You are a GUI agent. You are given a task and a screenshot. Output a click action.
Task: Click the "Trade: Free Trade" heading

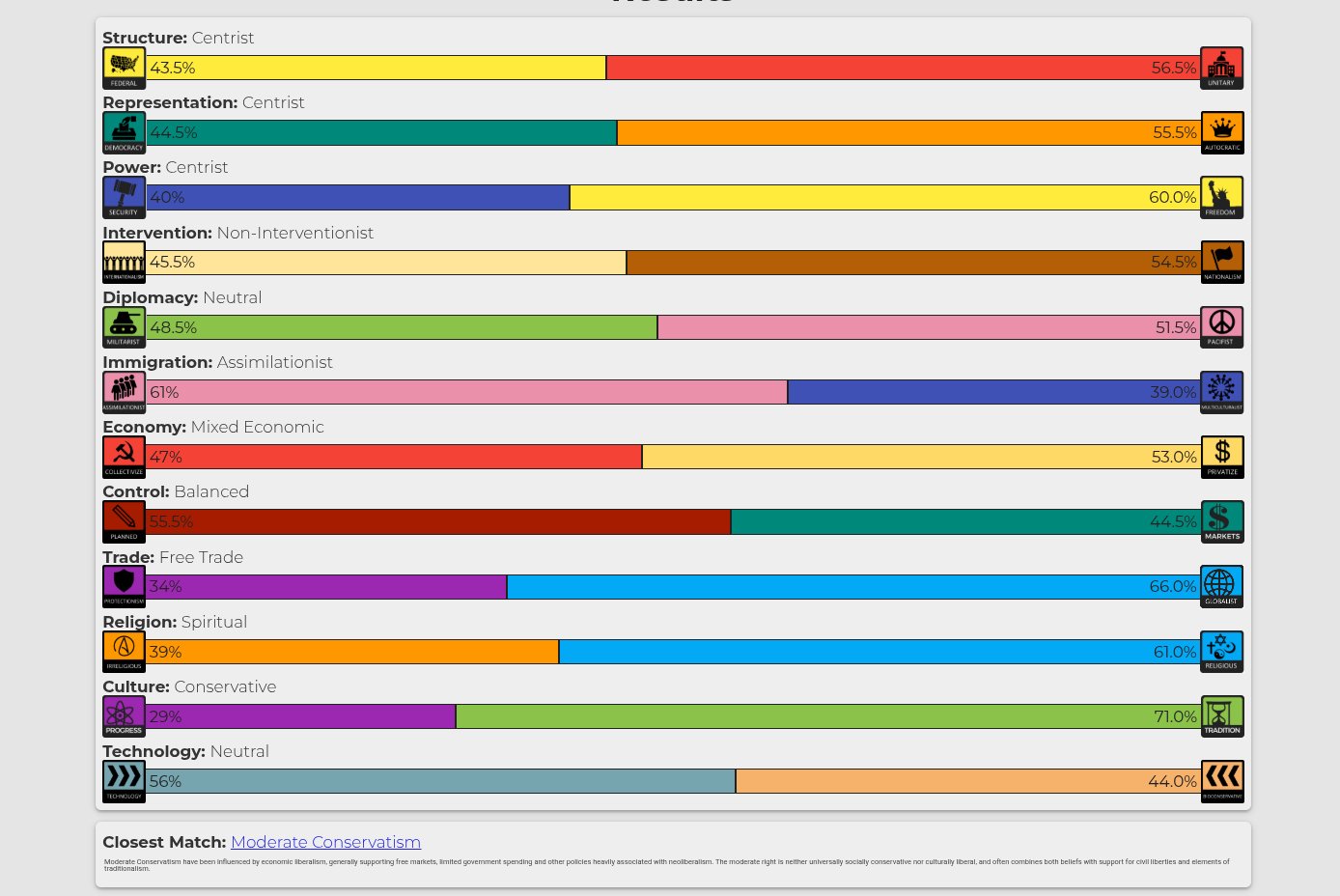click(x=173, y=557)
